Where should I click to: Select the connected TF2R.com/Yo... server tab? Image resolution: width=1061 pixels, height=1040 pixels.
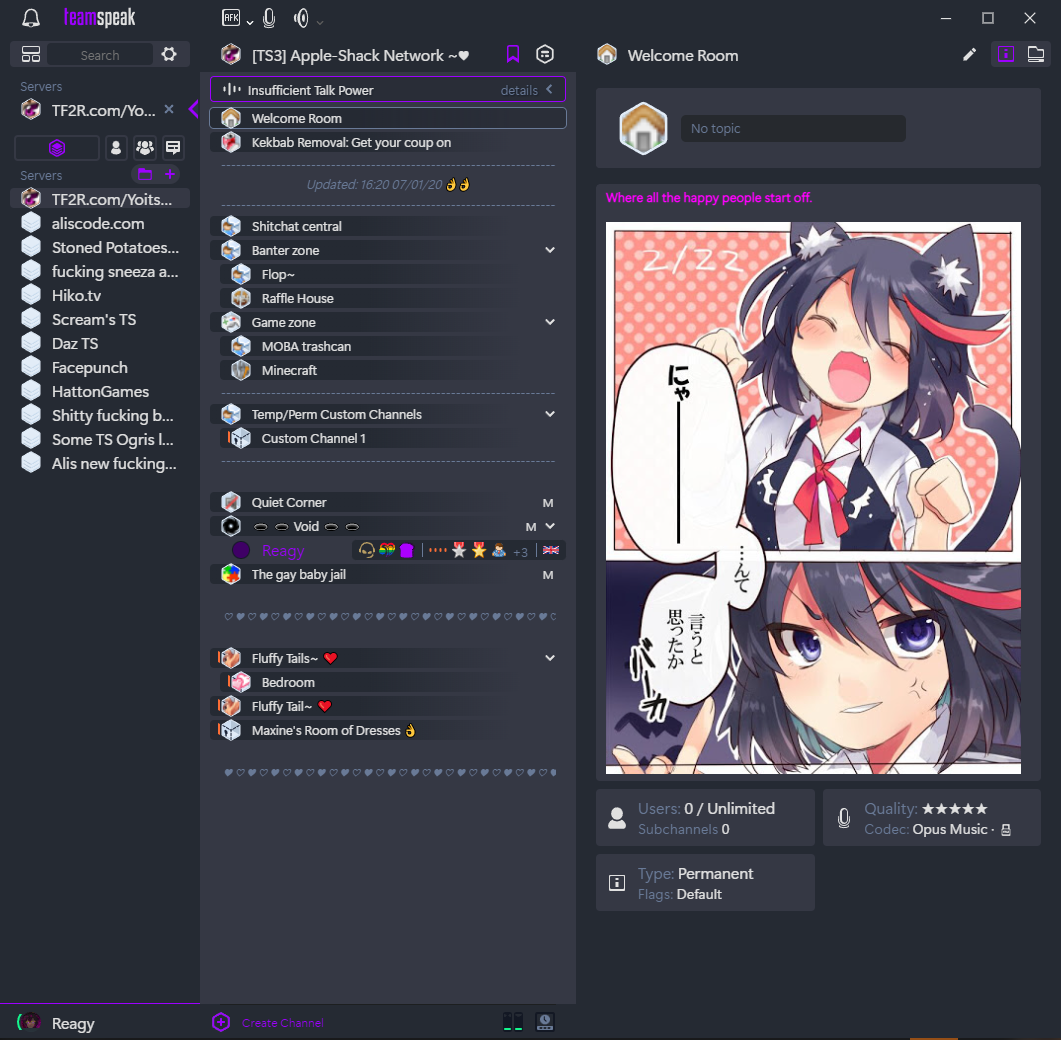(100, 110)
